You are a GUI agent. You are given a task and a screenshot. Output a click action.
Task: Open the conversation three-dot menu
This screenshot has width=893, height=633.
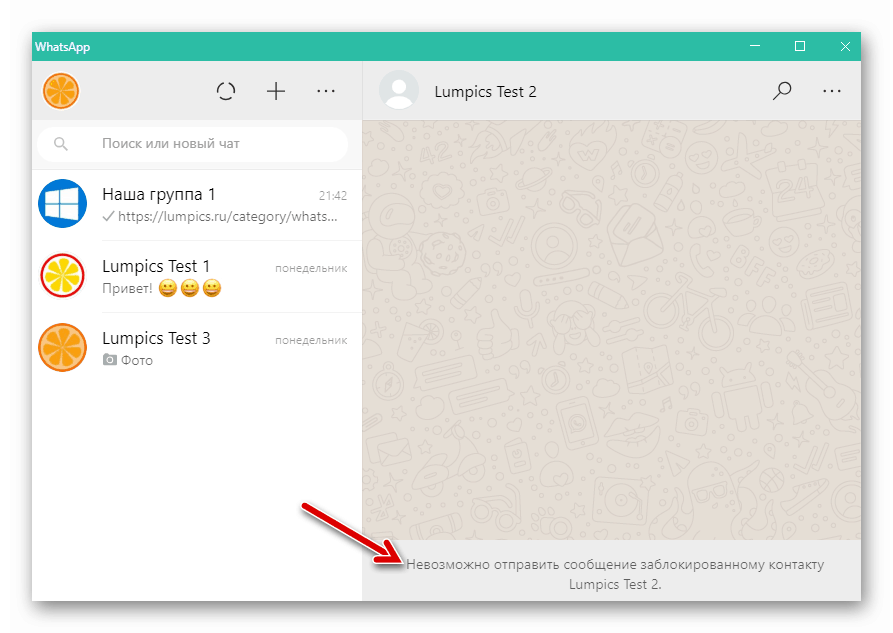832,90
